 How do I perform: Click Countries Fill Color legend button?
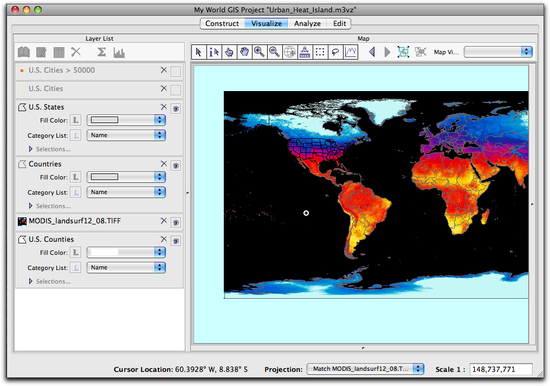[75, 177]
